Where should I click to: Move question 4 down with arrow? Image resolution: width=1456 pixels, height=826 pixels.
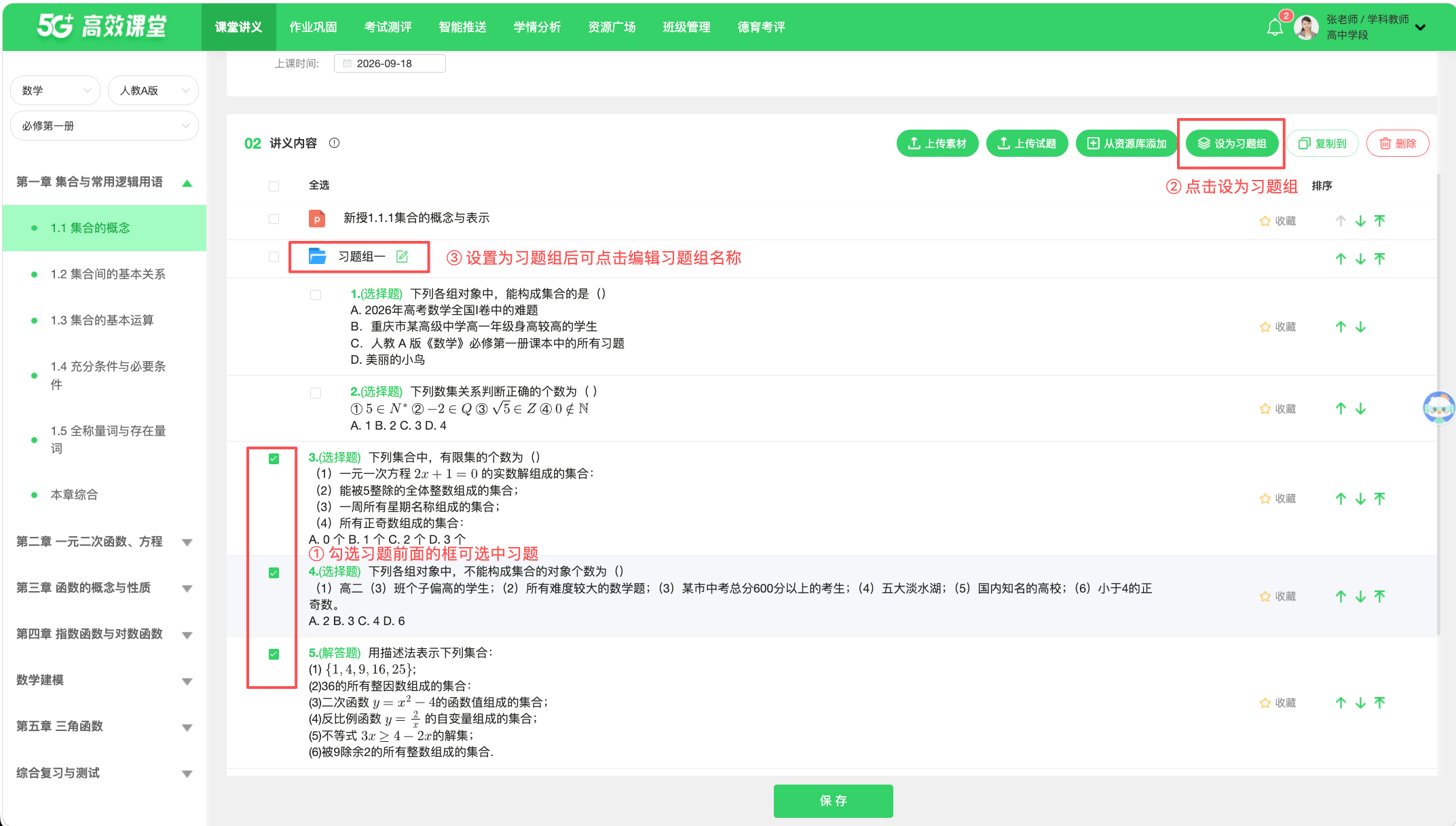click(1360, 597)
